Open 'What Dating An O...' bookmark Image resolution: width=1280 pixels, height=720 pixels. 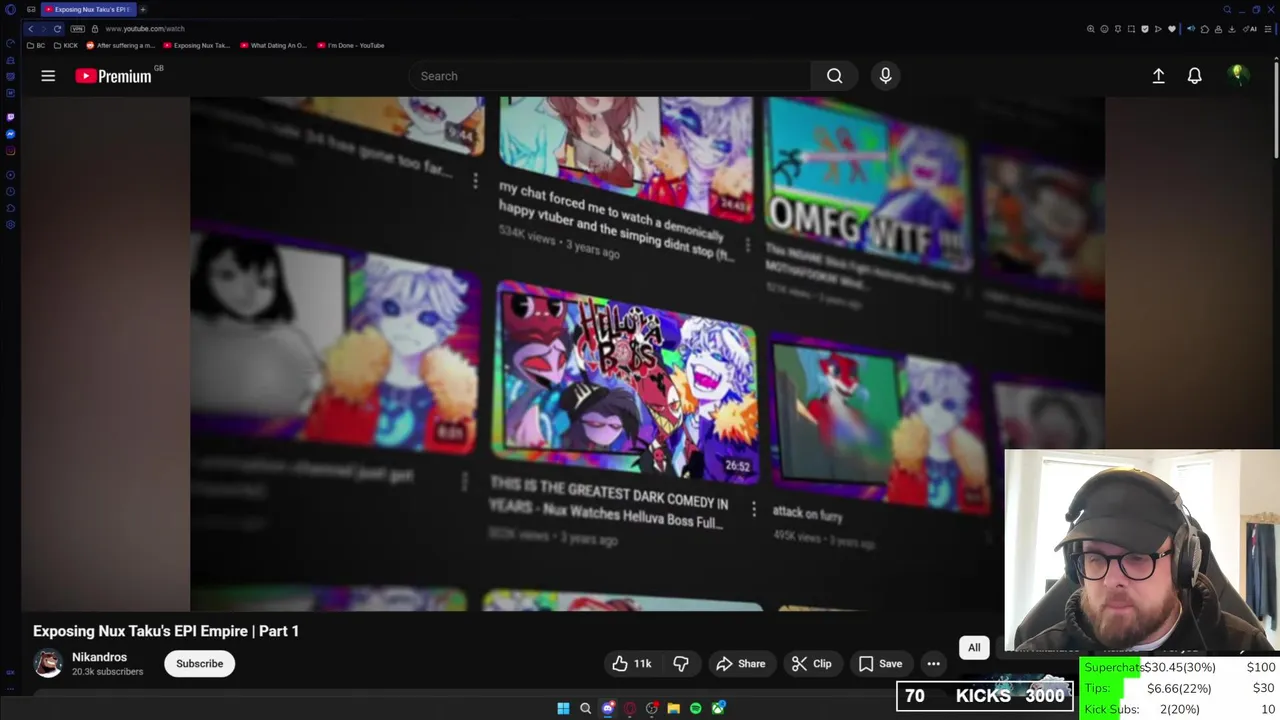[274, 45]
